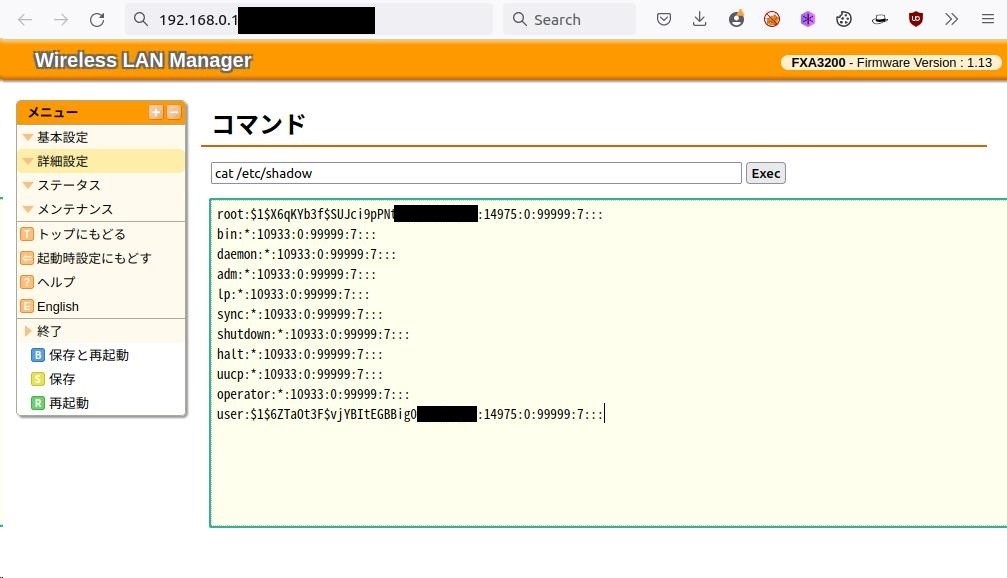The width and height of the screenshot is (1007, 578).
Task: Click トップにもどる (Return to Top)
Action: coord(80,233)
